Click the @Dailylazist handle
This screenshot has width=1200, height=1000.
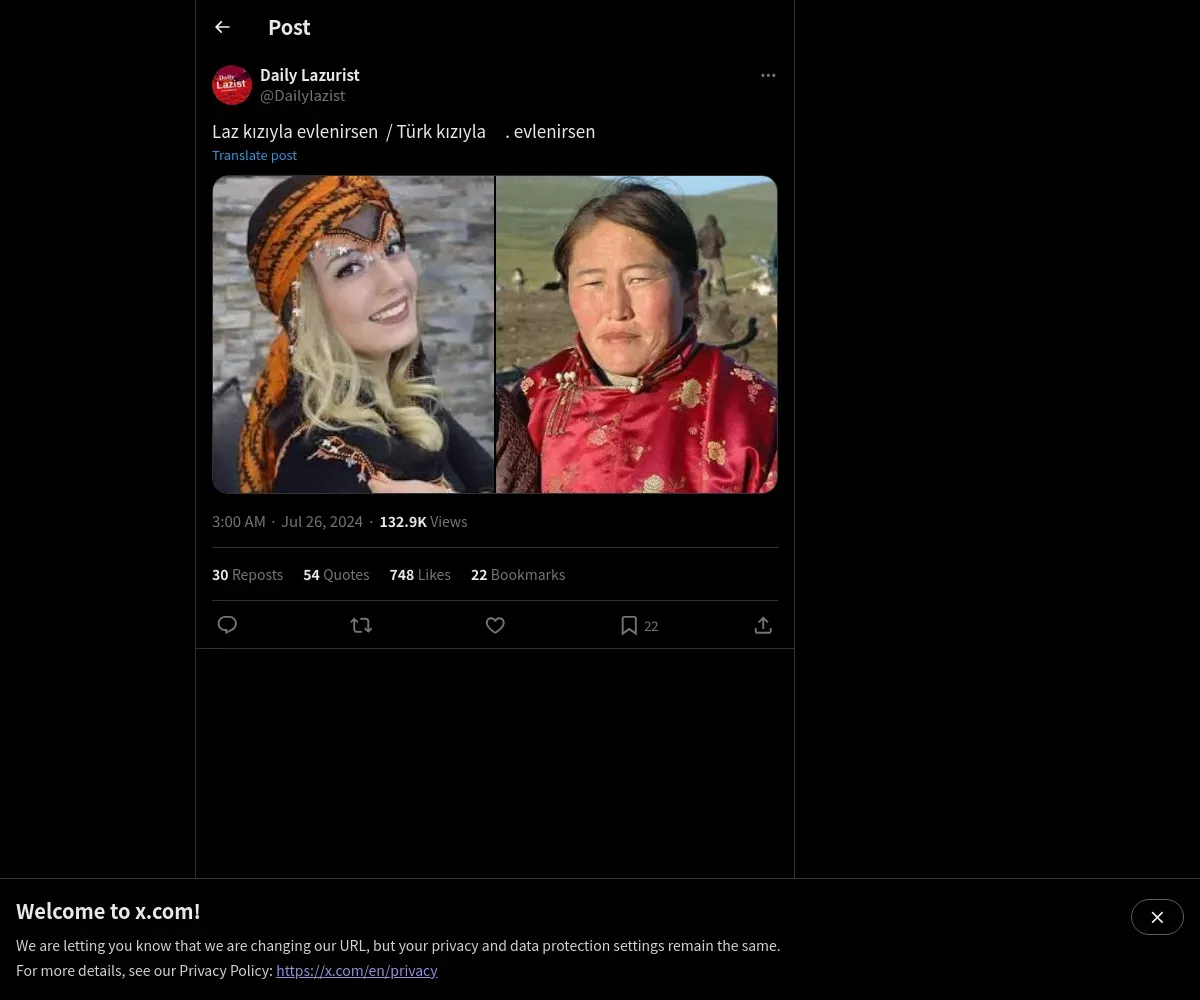click(x=302, y=96)
